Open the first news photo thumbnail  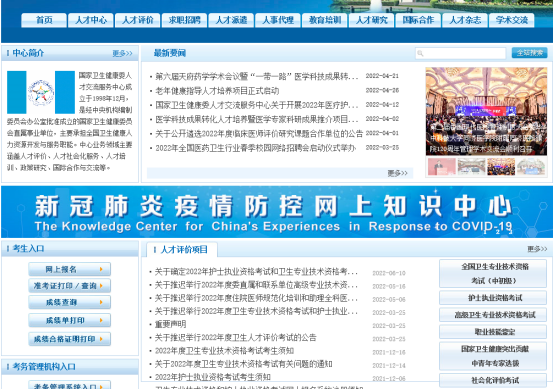pyautogui.click(x=442, y=166)
